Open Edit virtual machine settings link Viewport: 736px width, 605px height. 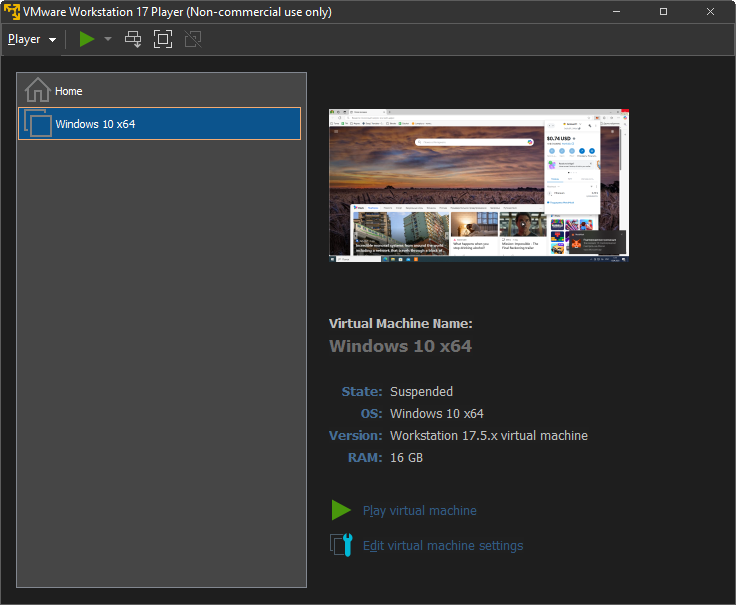point(442,546)
